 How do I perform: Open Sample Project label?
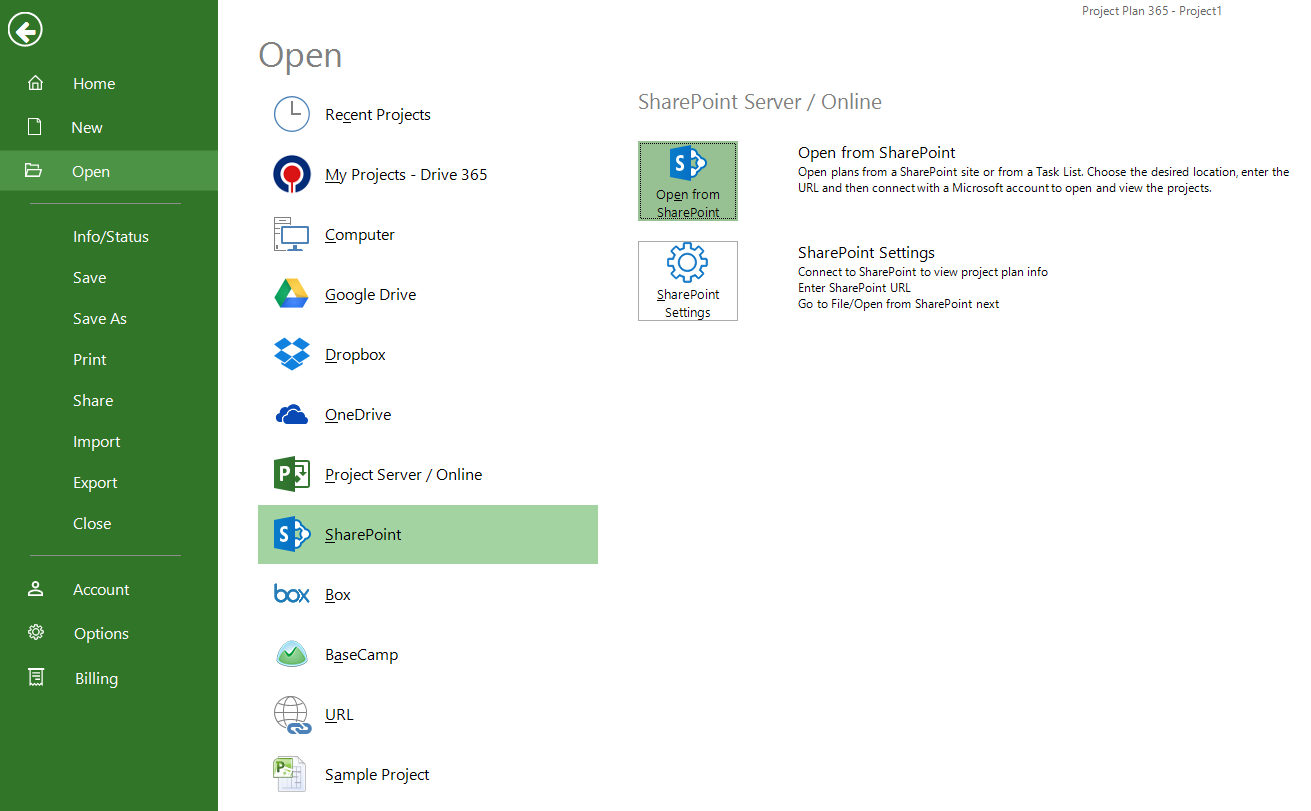coord(377,775)
